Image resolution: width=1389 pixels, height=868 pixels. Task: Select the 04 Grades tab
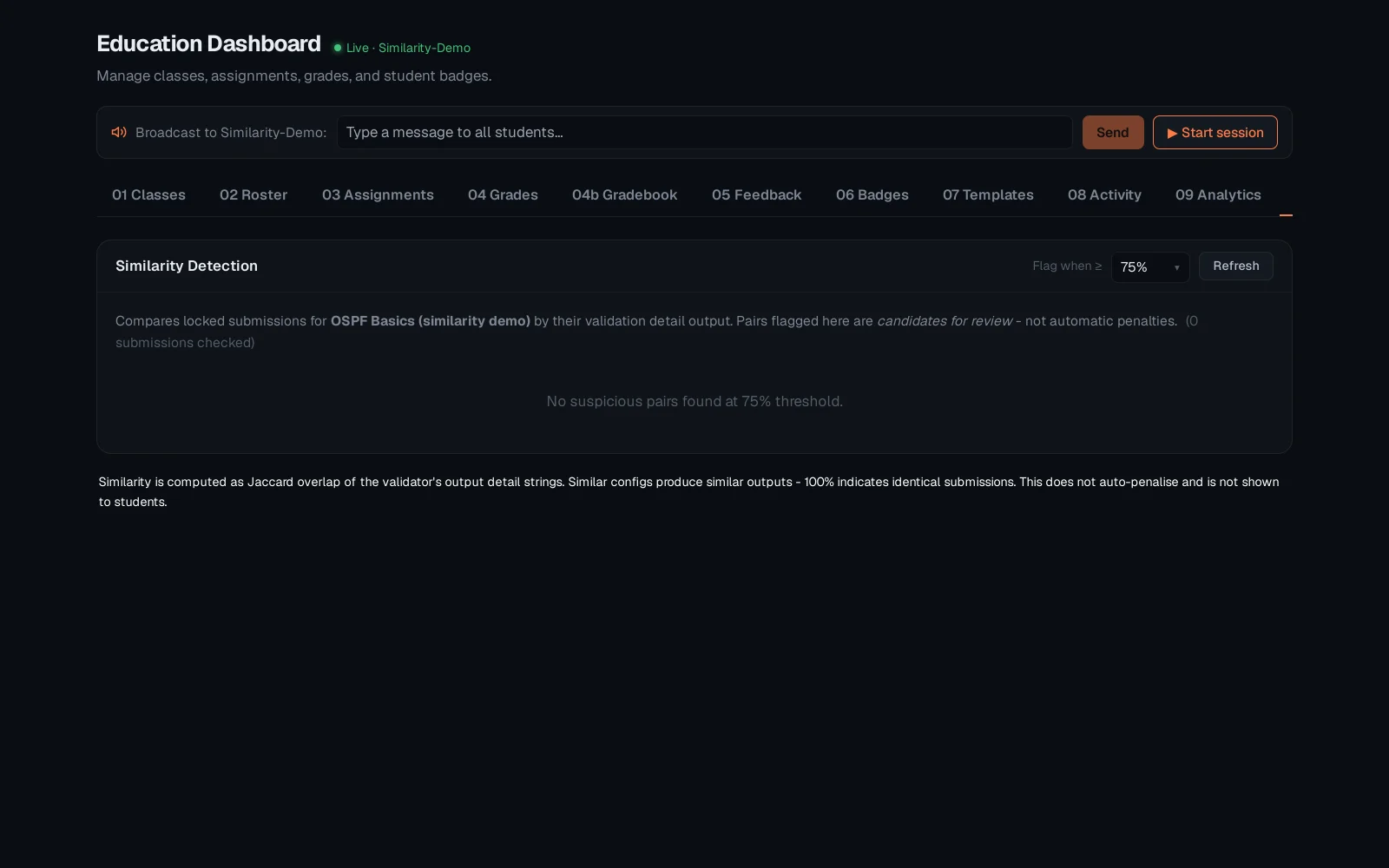(503, 195)
